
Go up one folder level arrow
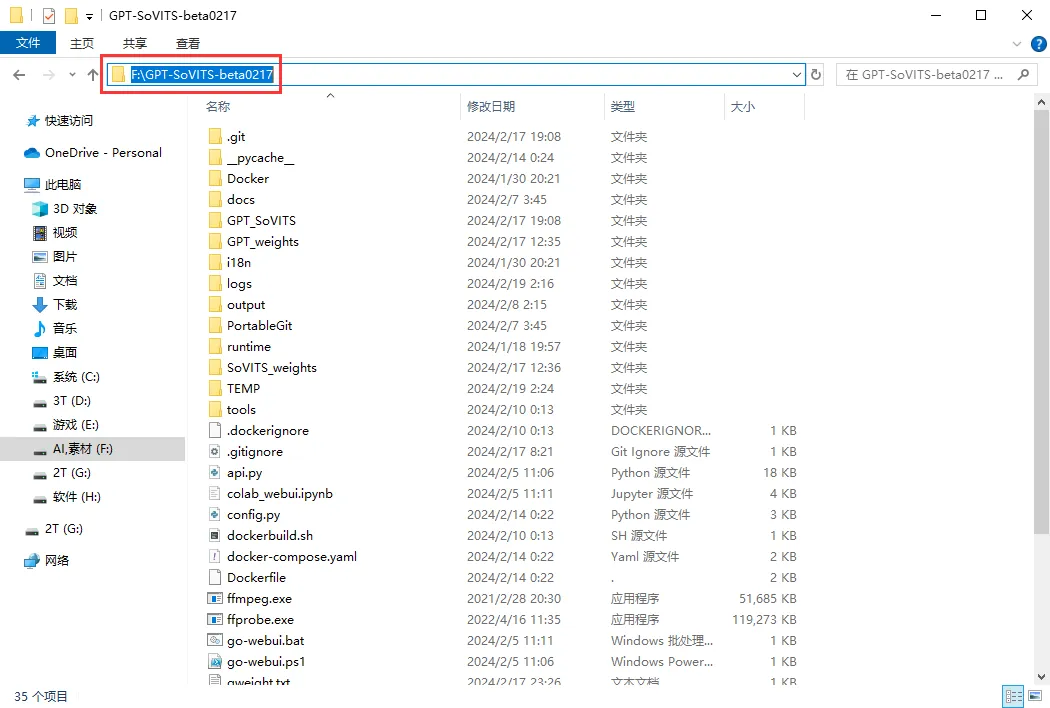[93, 75]
